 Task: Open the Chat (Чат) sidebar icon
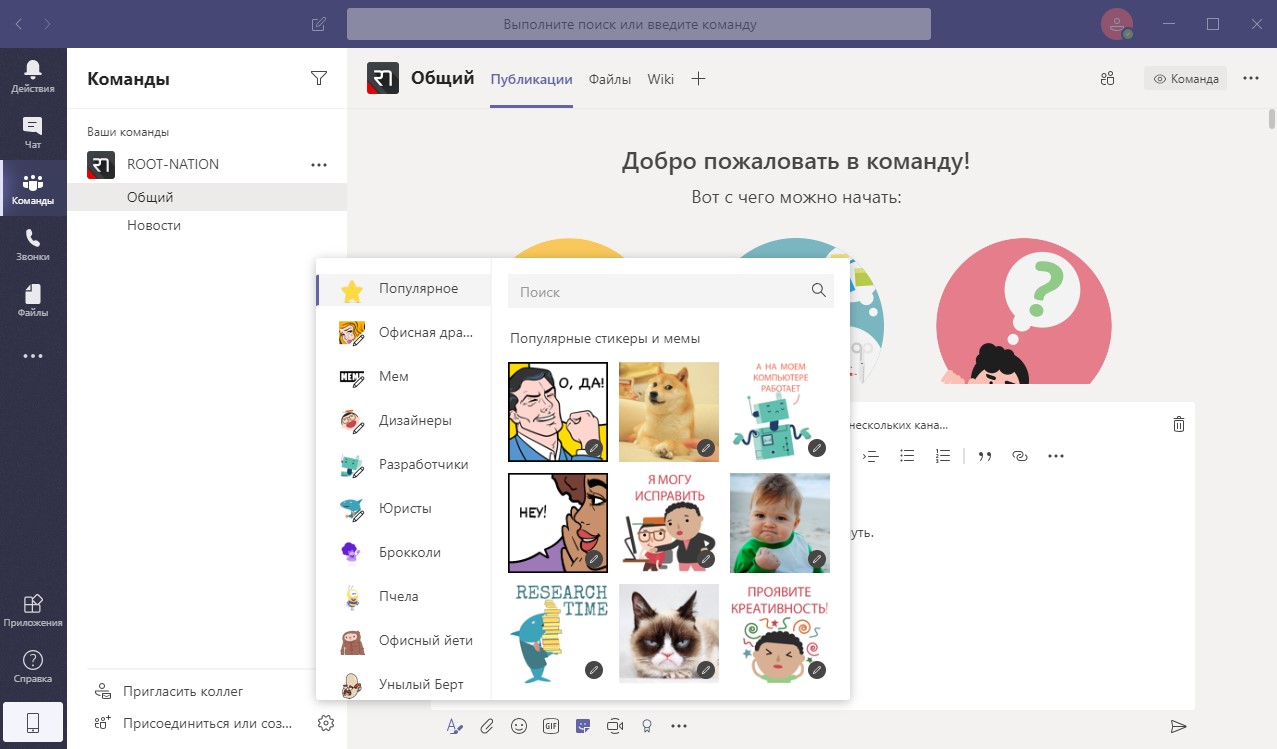click(33, 132)
